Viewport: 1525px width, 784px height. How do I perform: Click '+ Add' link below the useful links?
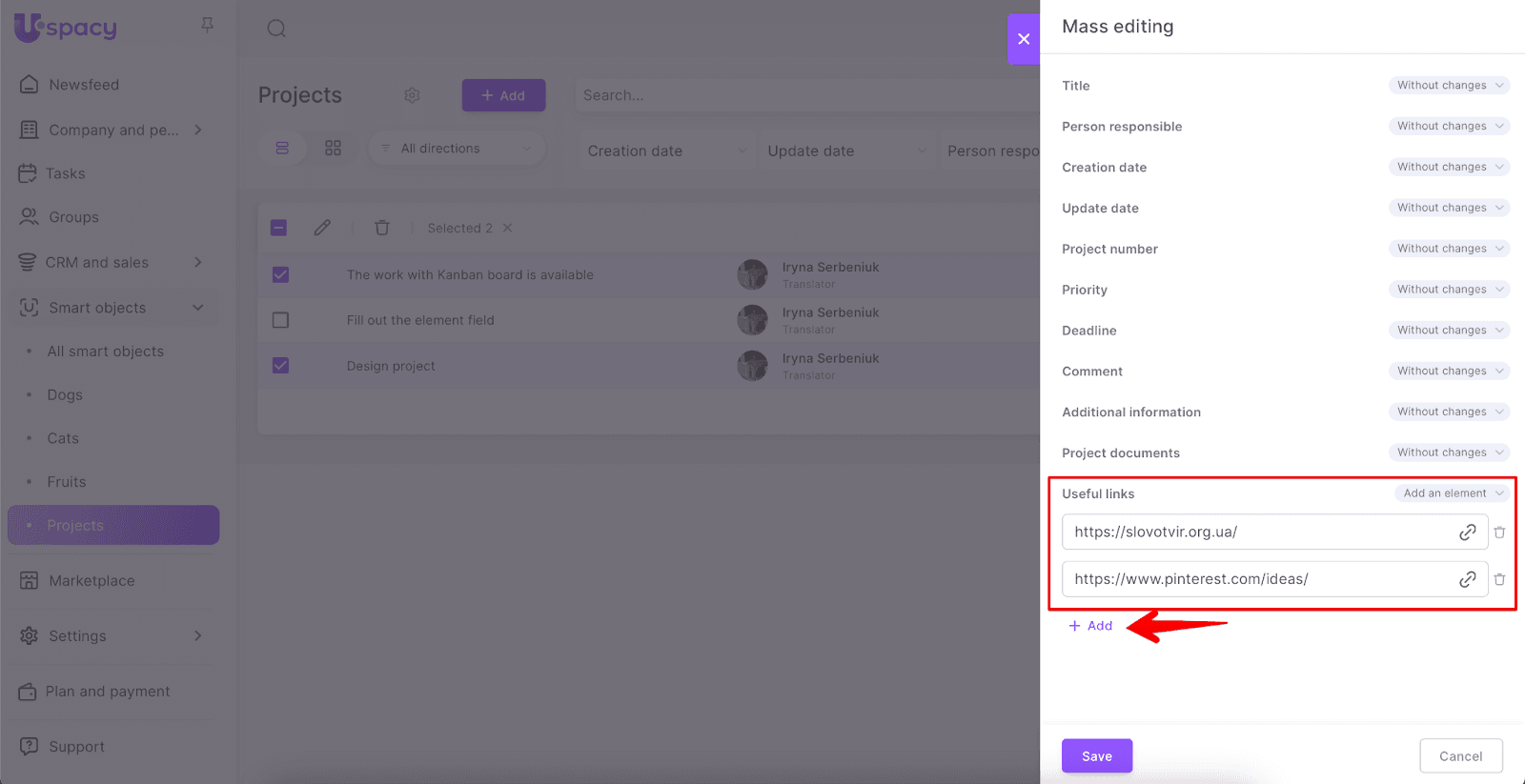point(1090,626)
